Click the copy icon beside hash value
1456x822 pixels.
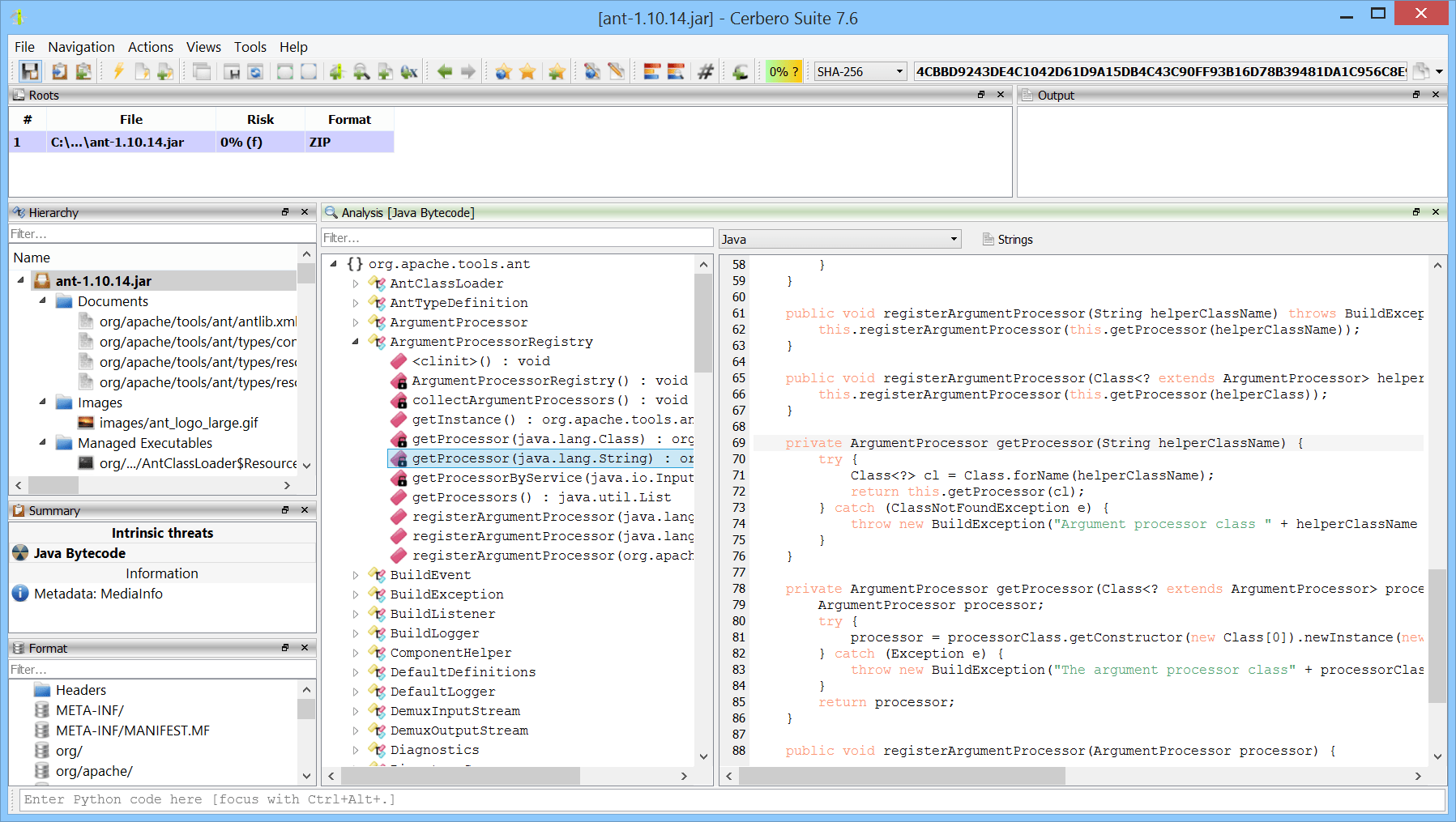point(1420,71)
